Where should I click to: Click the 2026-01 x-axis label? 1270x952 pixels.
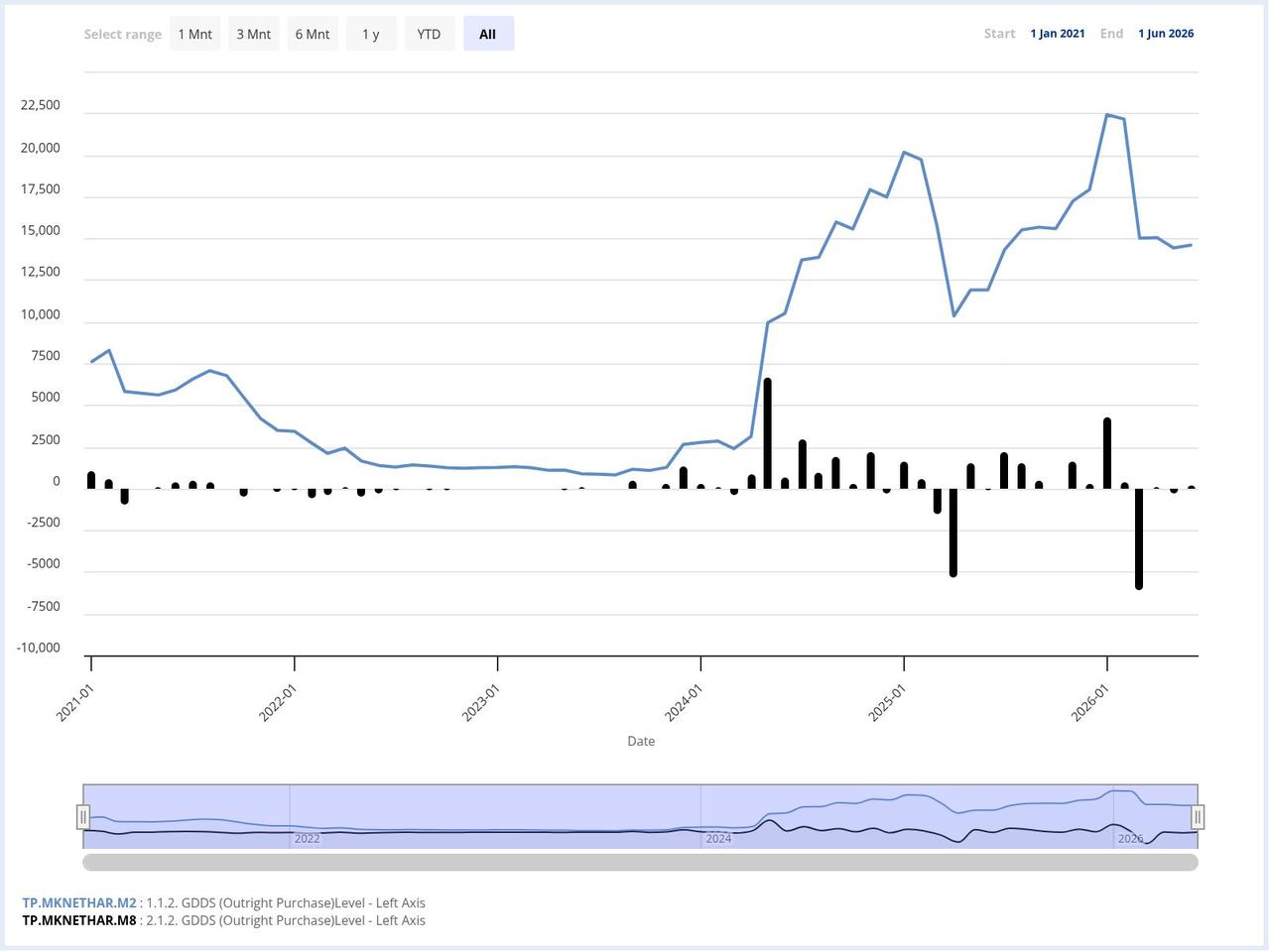(1091, 701)
